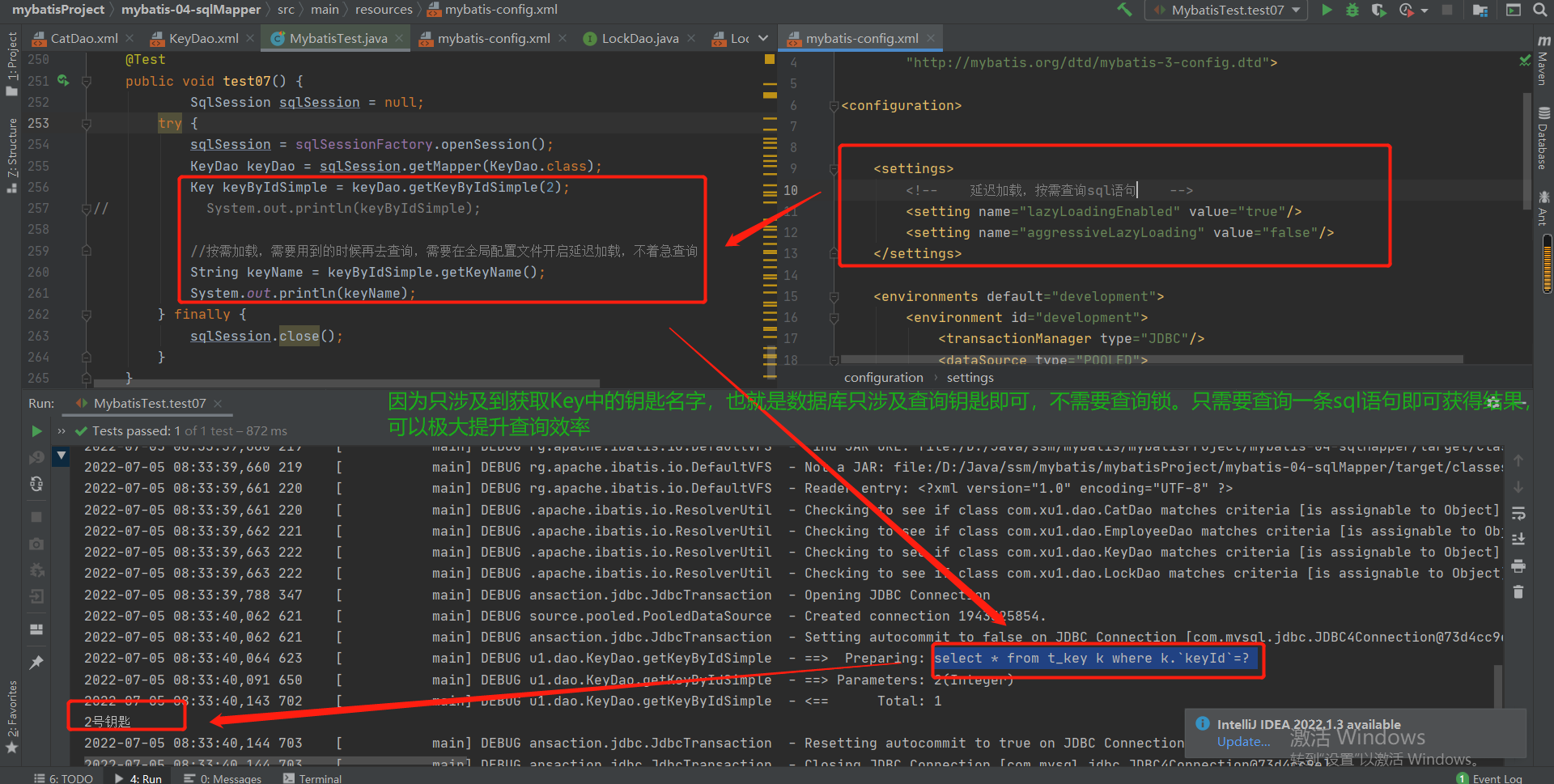Open the Database tool window
Image resolution: width=1554 pixels, height=784 pixels.
pos(1543,139)
